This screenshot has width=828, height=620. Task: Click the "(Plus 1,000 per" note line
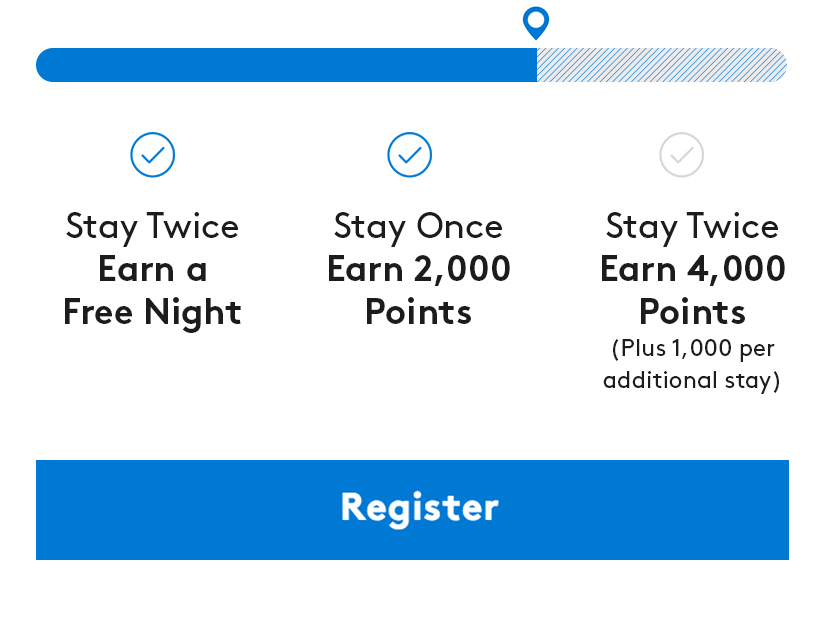(x=692, y=349)
